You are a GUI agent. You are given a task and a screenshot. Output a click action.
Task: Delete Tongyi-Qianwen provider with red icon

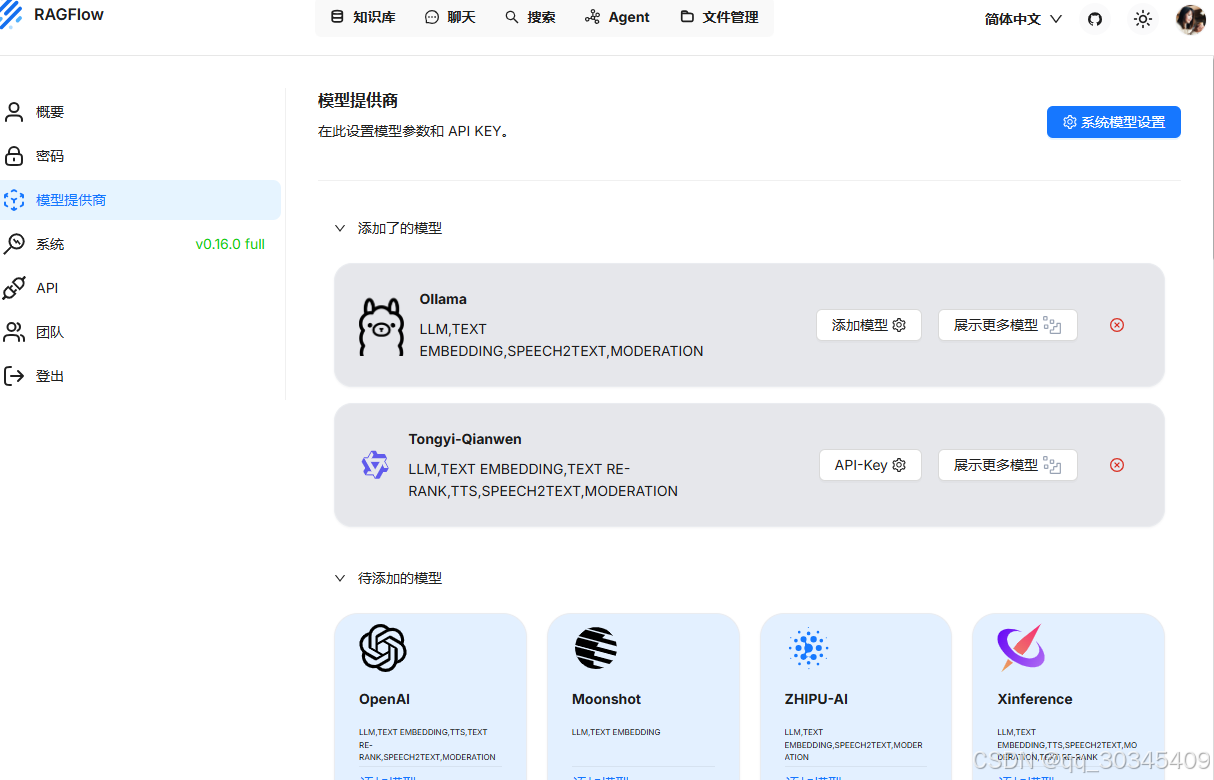pos(1117,465)
